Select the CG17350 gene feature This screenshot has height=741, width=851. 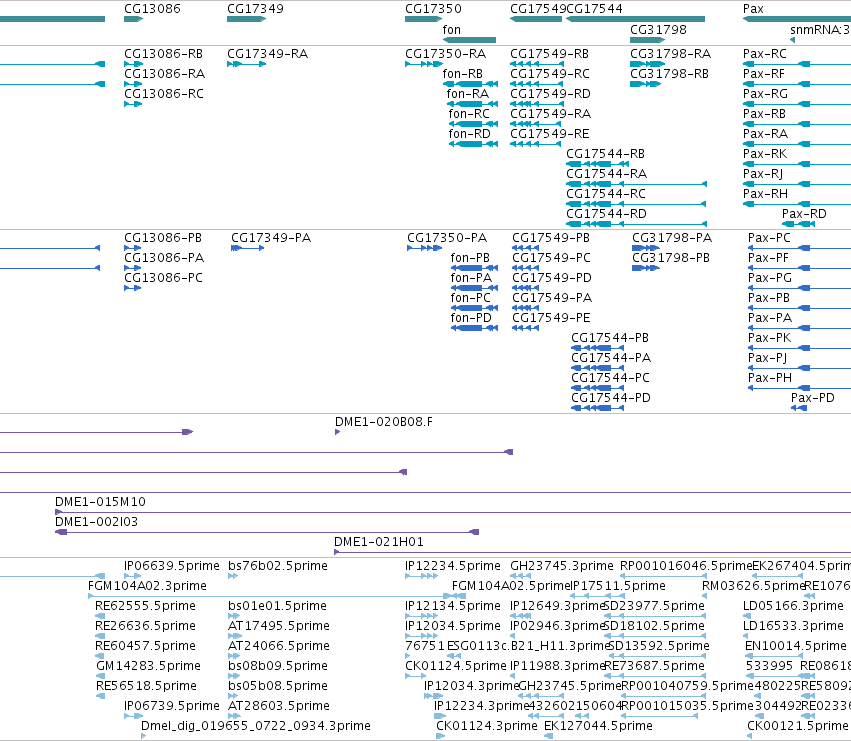[x=423, y=19]
